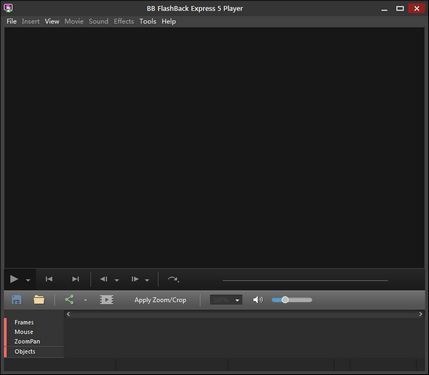The height and width of the screenshot is (375, 429).
Task: Close the FlashBack Player window
Action: click(417, 9)
